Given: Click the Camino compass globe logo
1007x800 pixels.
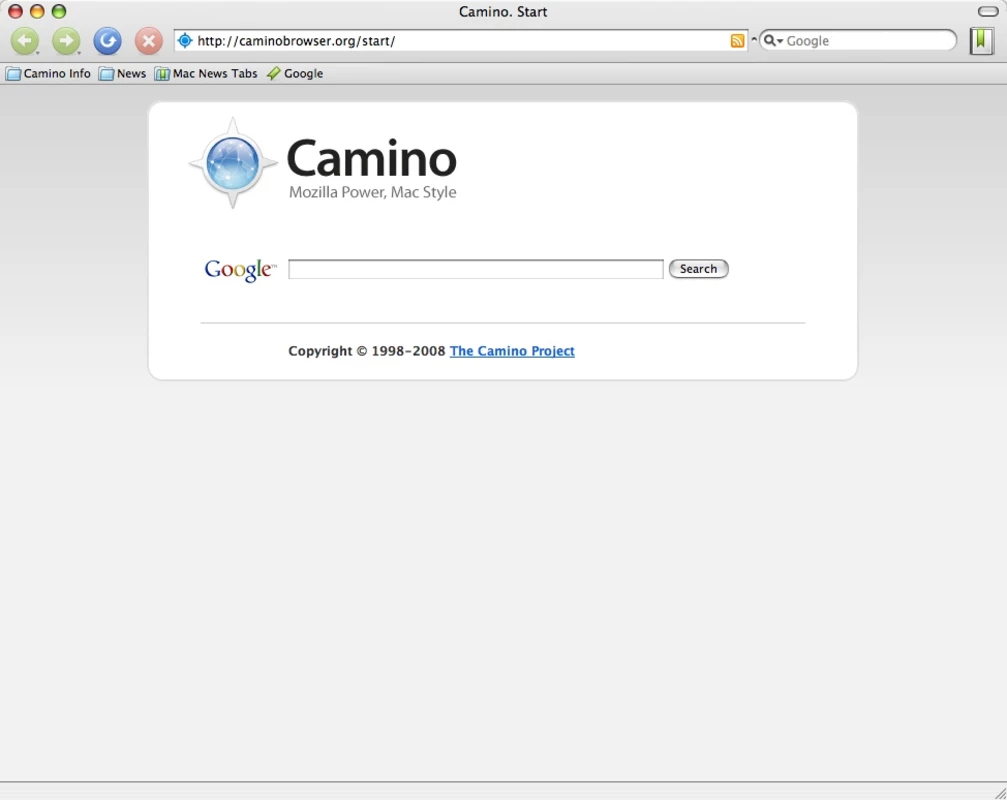Looking at the screenshot, I should point(233,163).
